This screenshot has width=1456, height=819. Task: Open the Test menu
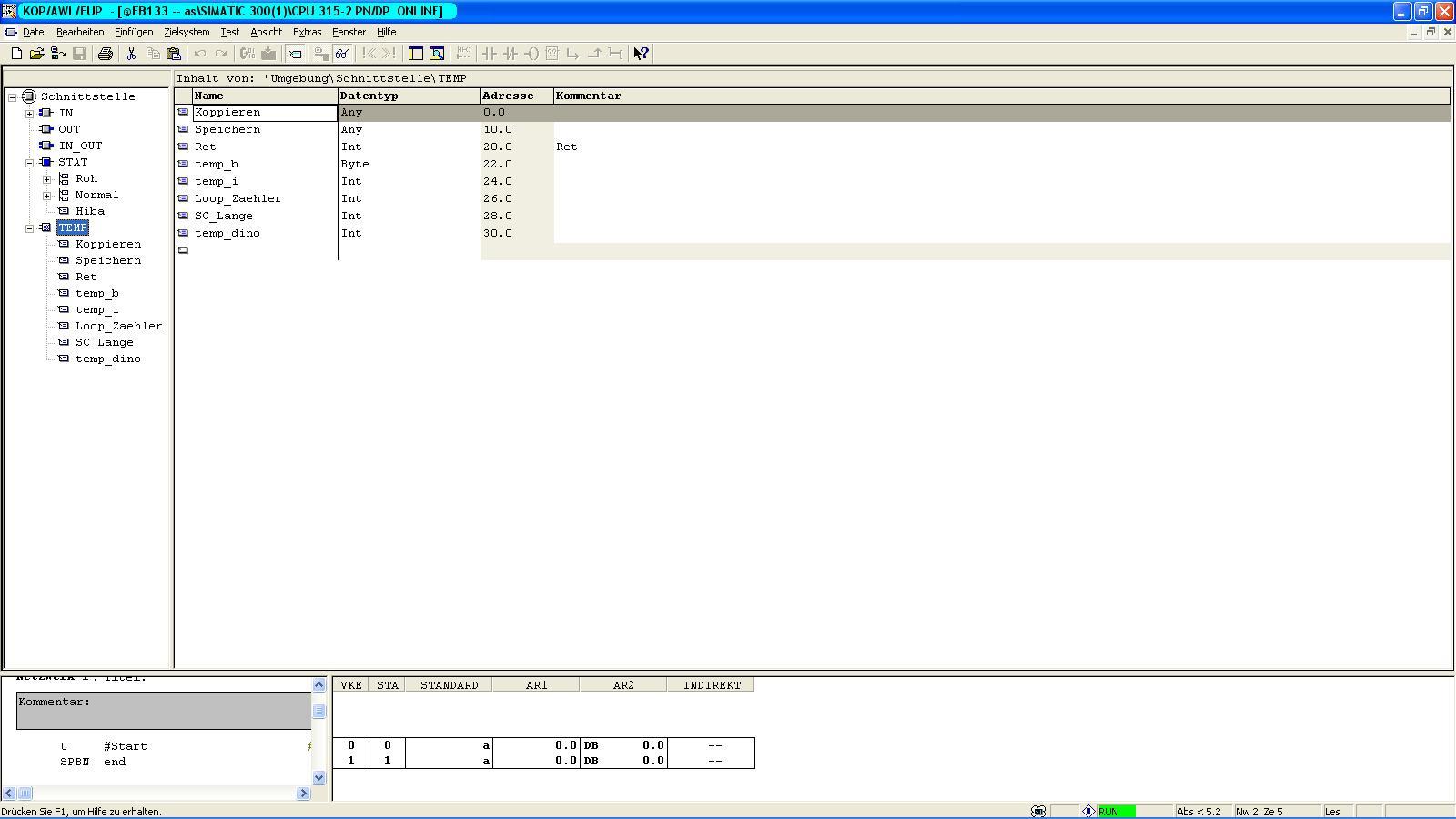coord(229,32)
